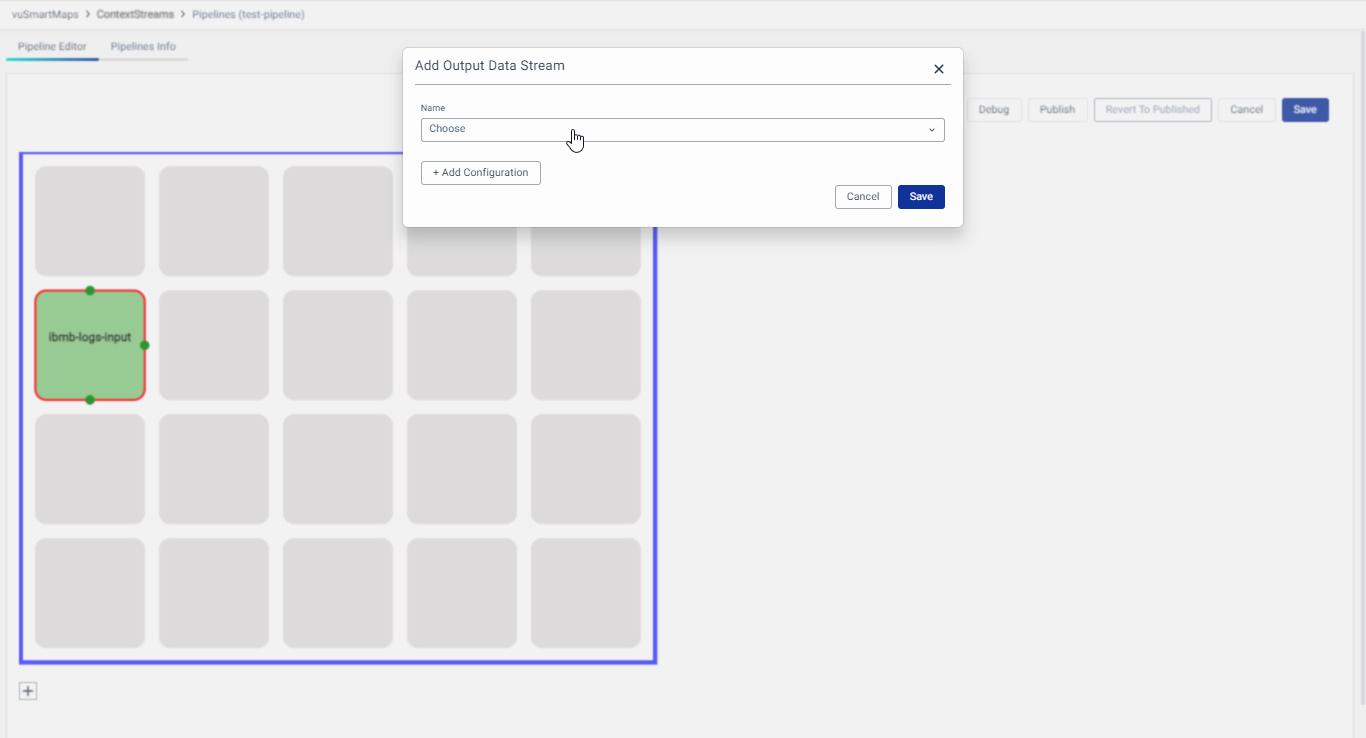Open the Name dropdown showing Choose
This screenshot has height=738, width=1366.
[x=682, y=129]
